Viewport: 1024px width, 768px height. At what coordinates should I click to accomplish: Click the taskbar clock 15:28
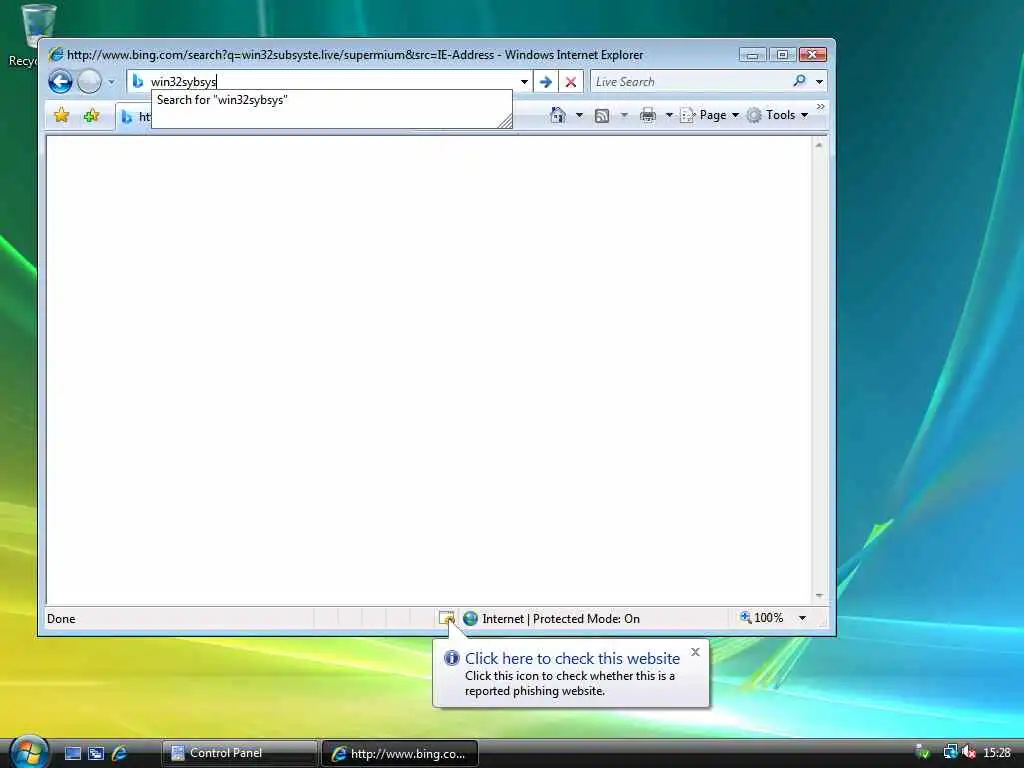pos(997,752)
